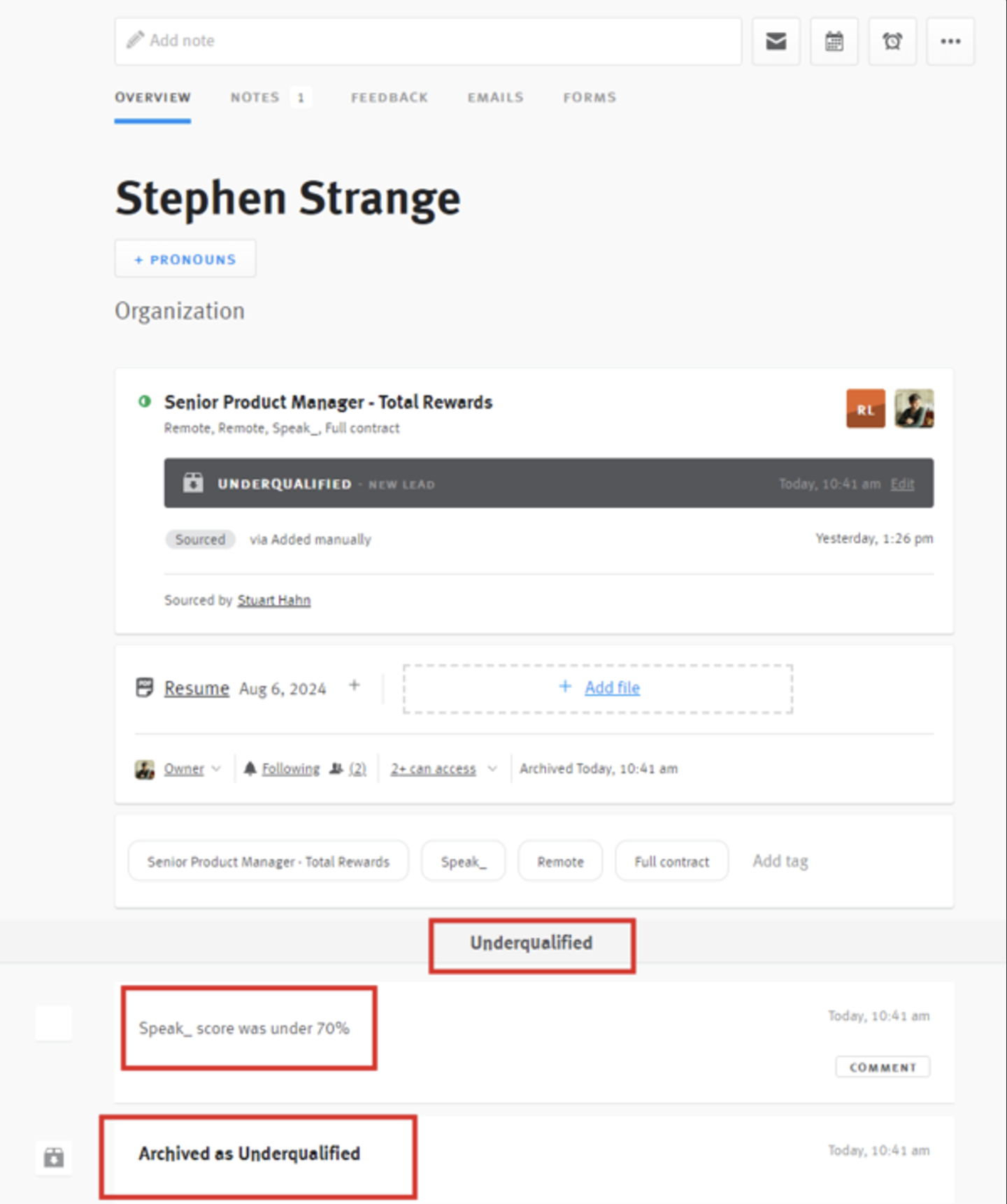
Task: Click the Edit link in Underqualified banner
Action: [902, 484]
